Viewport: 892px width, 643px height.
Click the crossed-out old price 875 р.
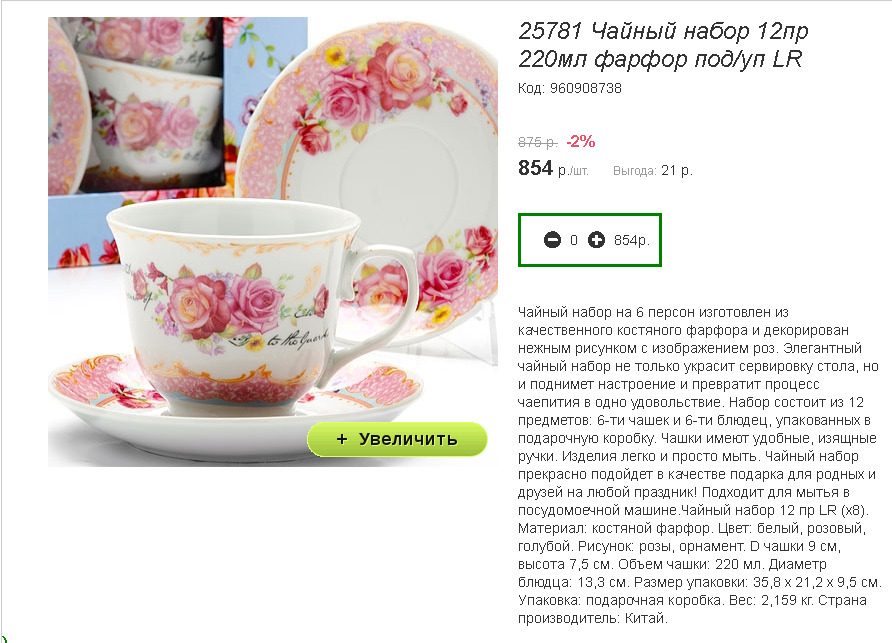click(538, 142)
